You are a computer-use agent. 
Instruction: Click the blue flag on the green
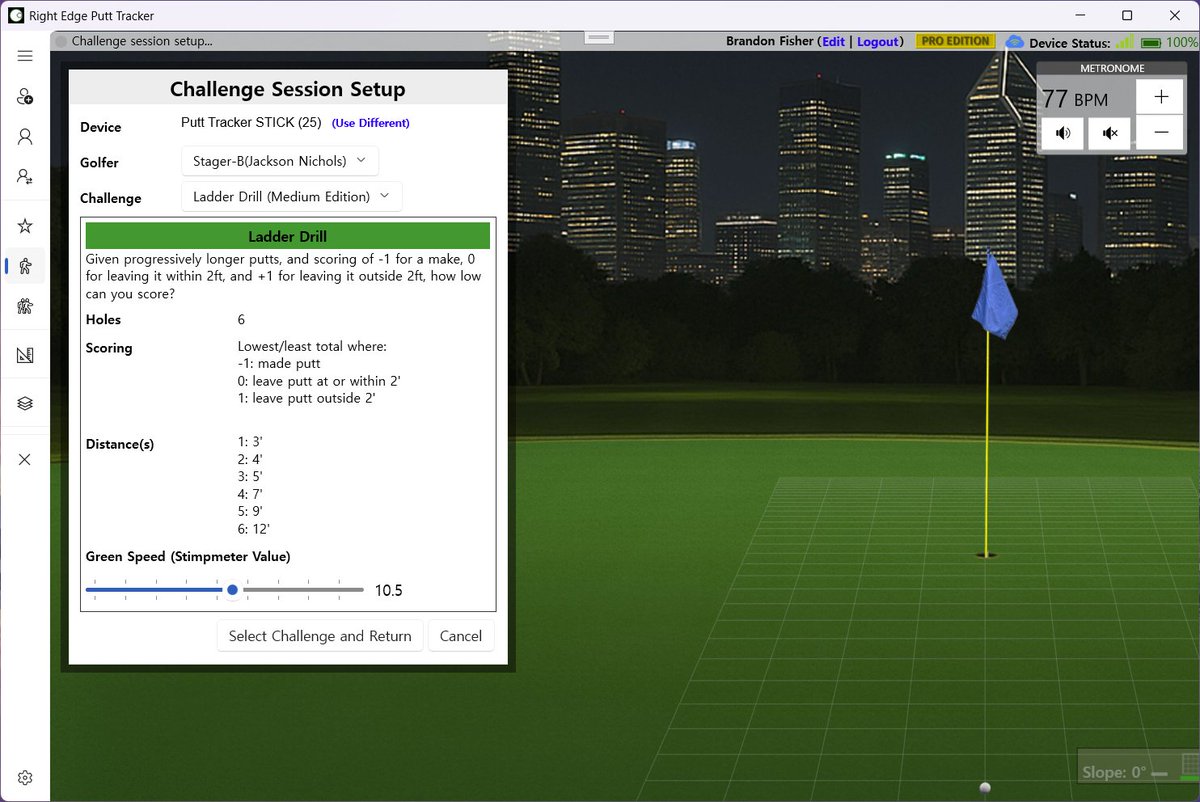pyautogui.click(x=993, y=295)
